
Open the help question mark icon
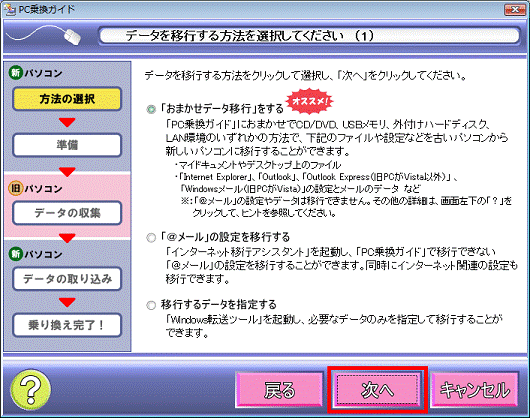point(31,390)
